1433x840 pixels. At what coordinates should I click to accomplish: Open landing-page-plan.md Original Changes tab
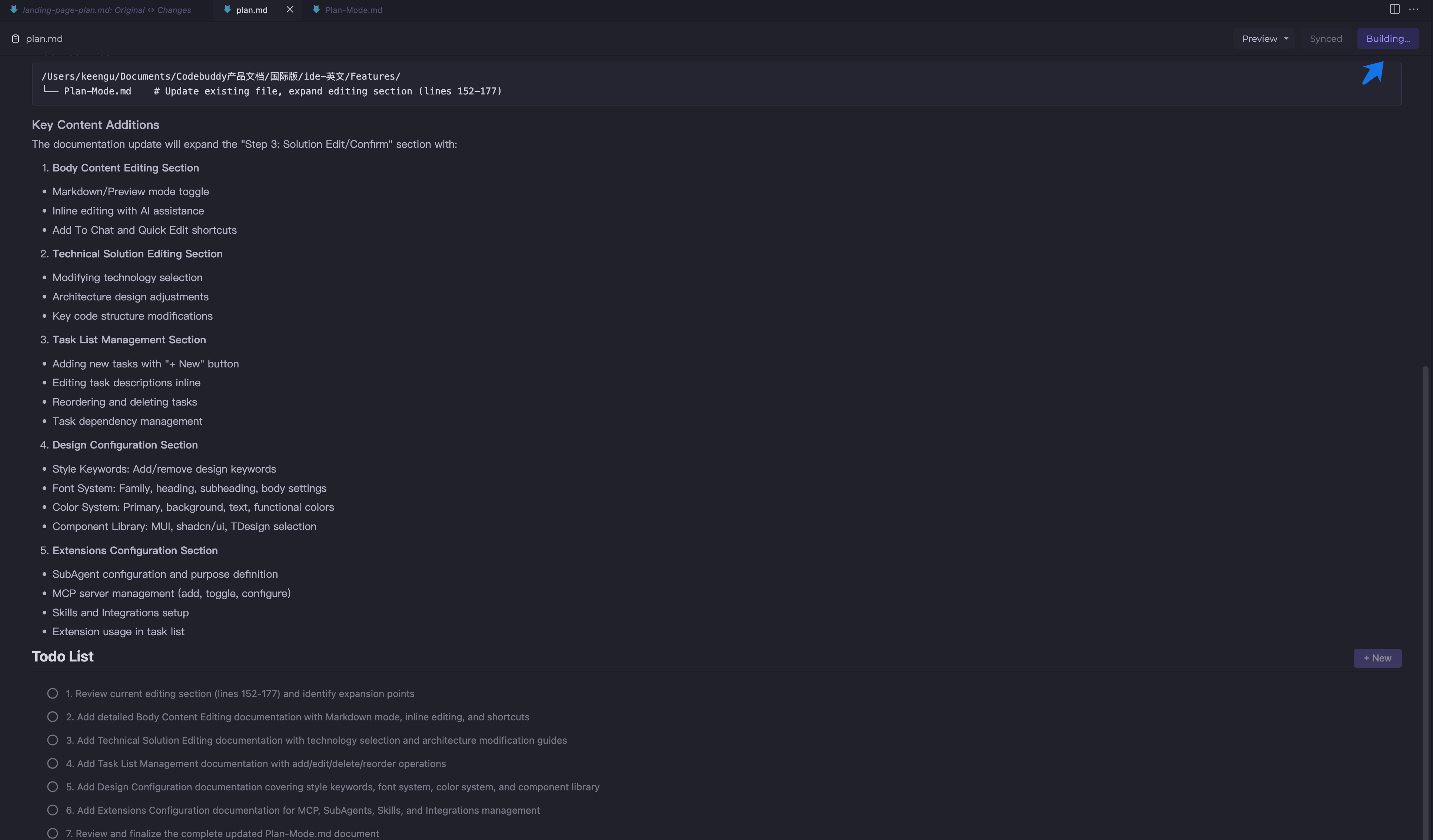(x=106, y=10)
